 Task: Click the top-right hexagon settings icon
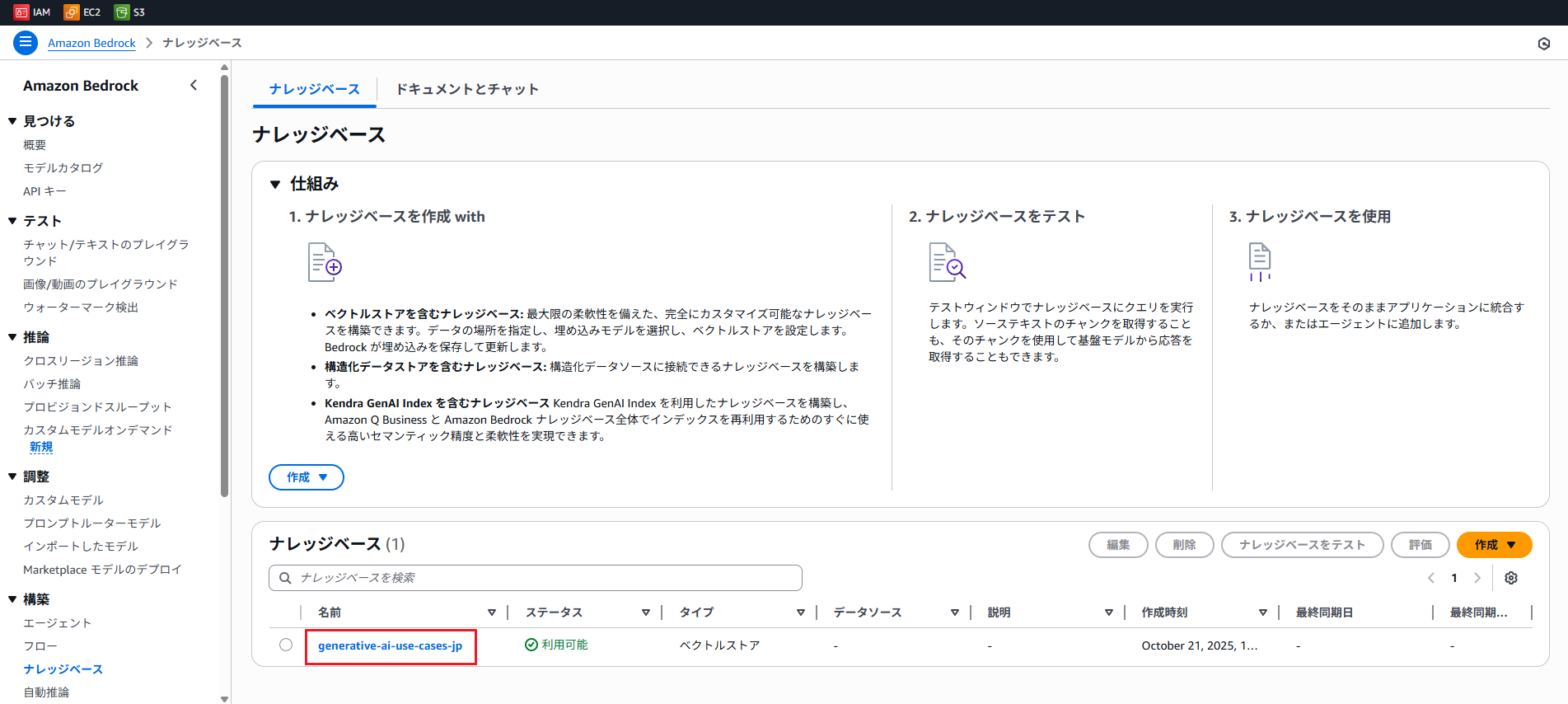tap(1543, 44)
